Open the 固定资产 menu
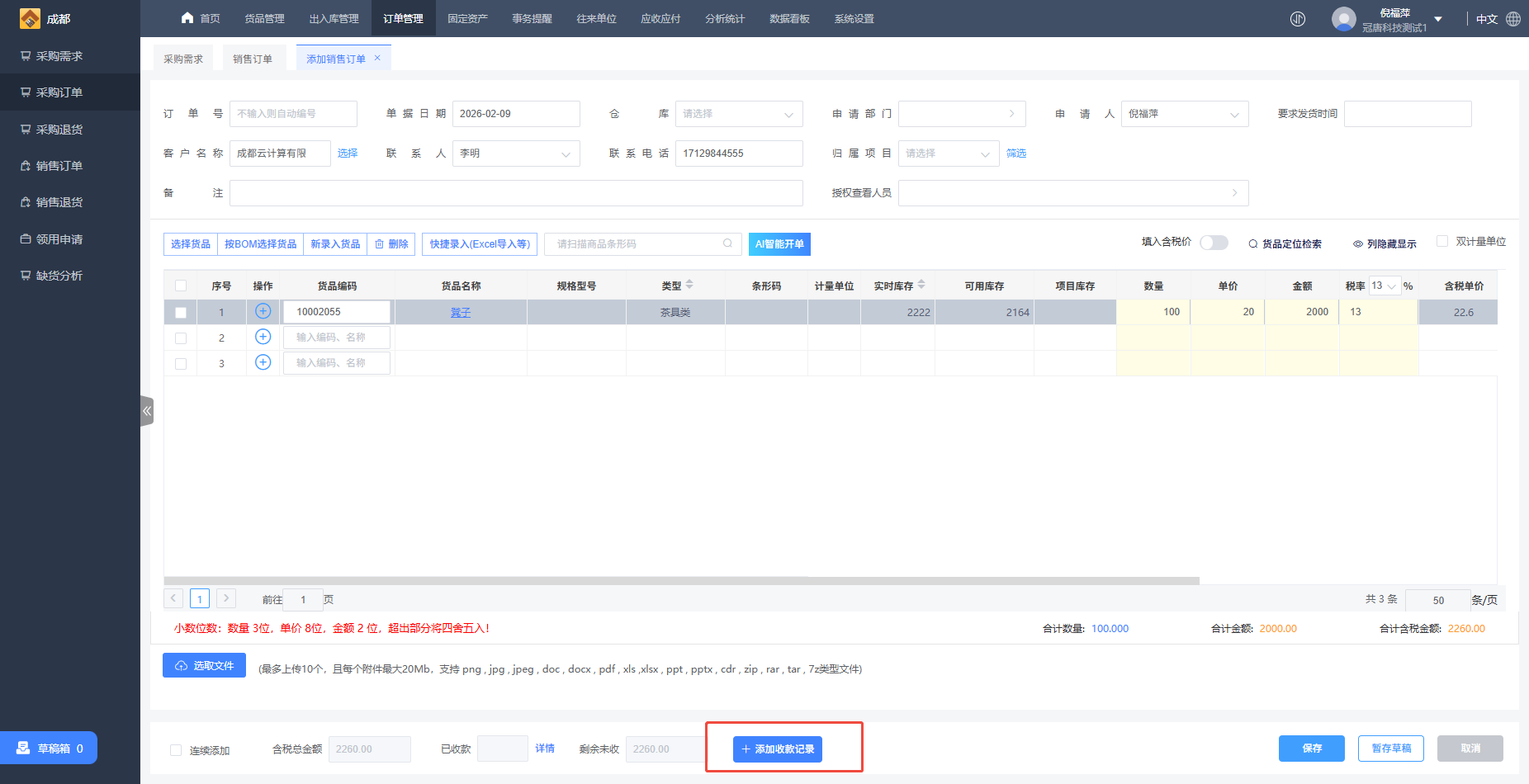This screenshot has height=784, width=1529. [x=467, y=18]
